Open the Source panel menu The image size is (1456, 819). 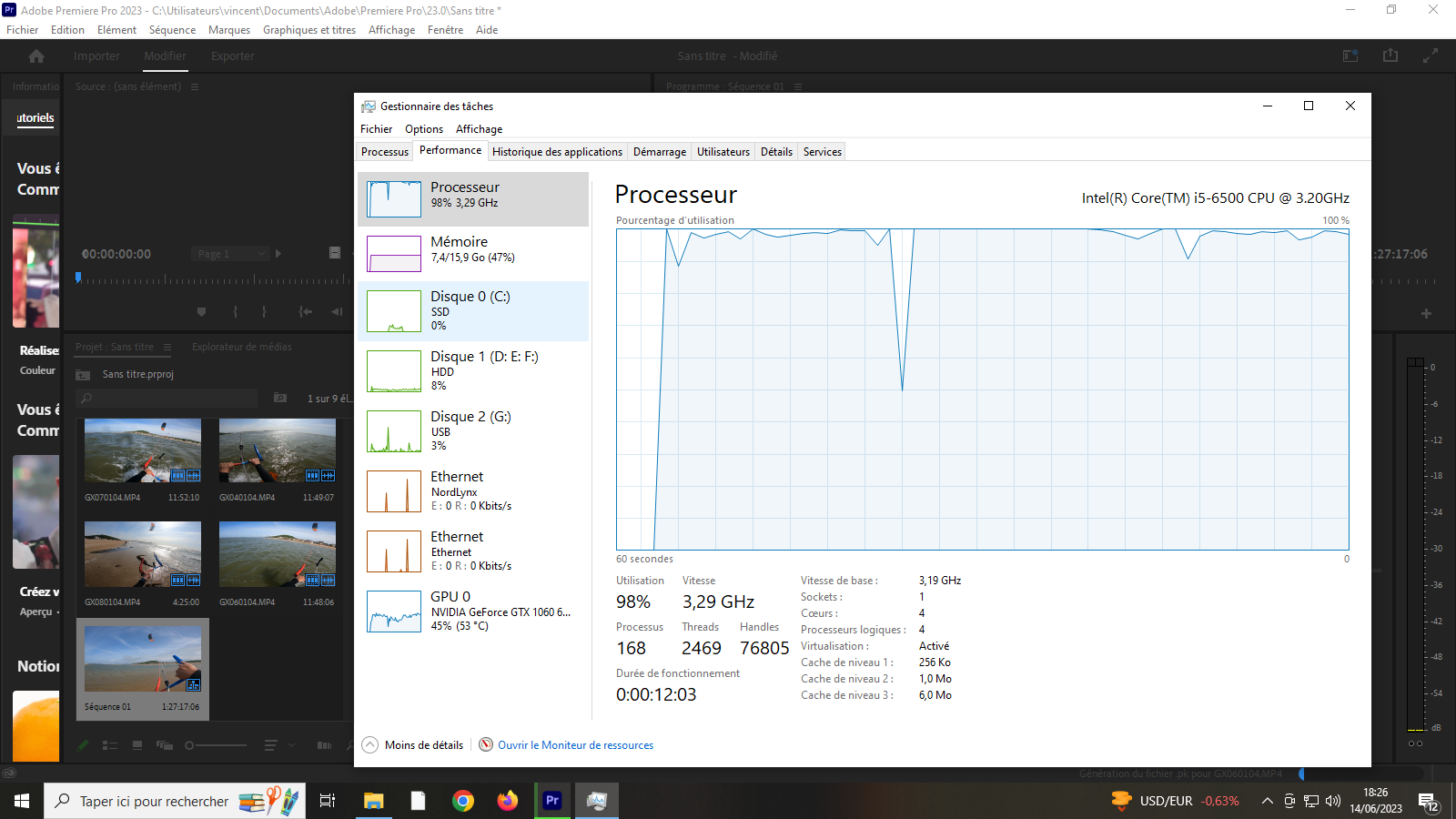195,86
